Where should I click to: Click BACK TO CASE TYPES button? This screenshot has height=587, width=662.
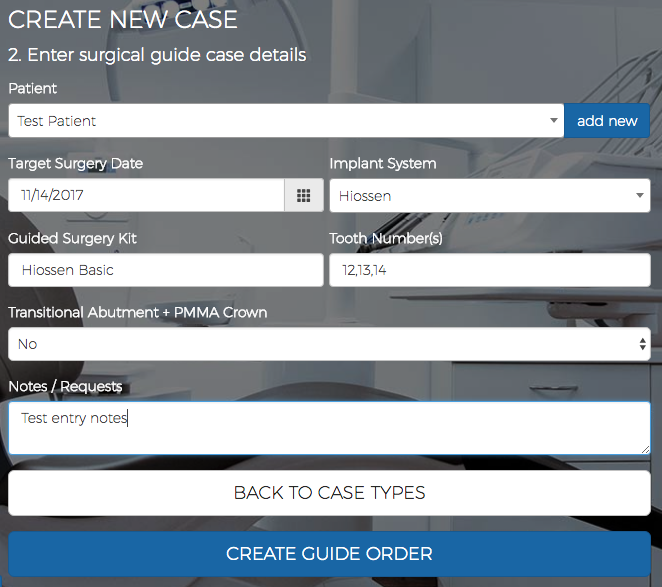pos(329,493)
